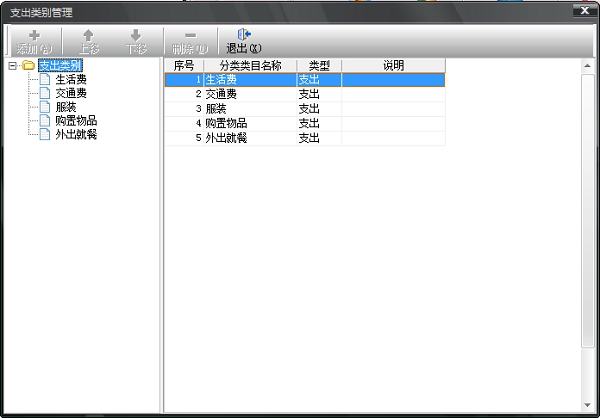Viewport: 600px width, 418px height.
Task: Click the sequence number 5 cell
Action: pyautogui.click(x=184, y=138)
